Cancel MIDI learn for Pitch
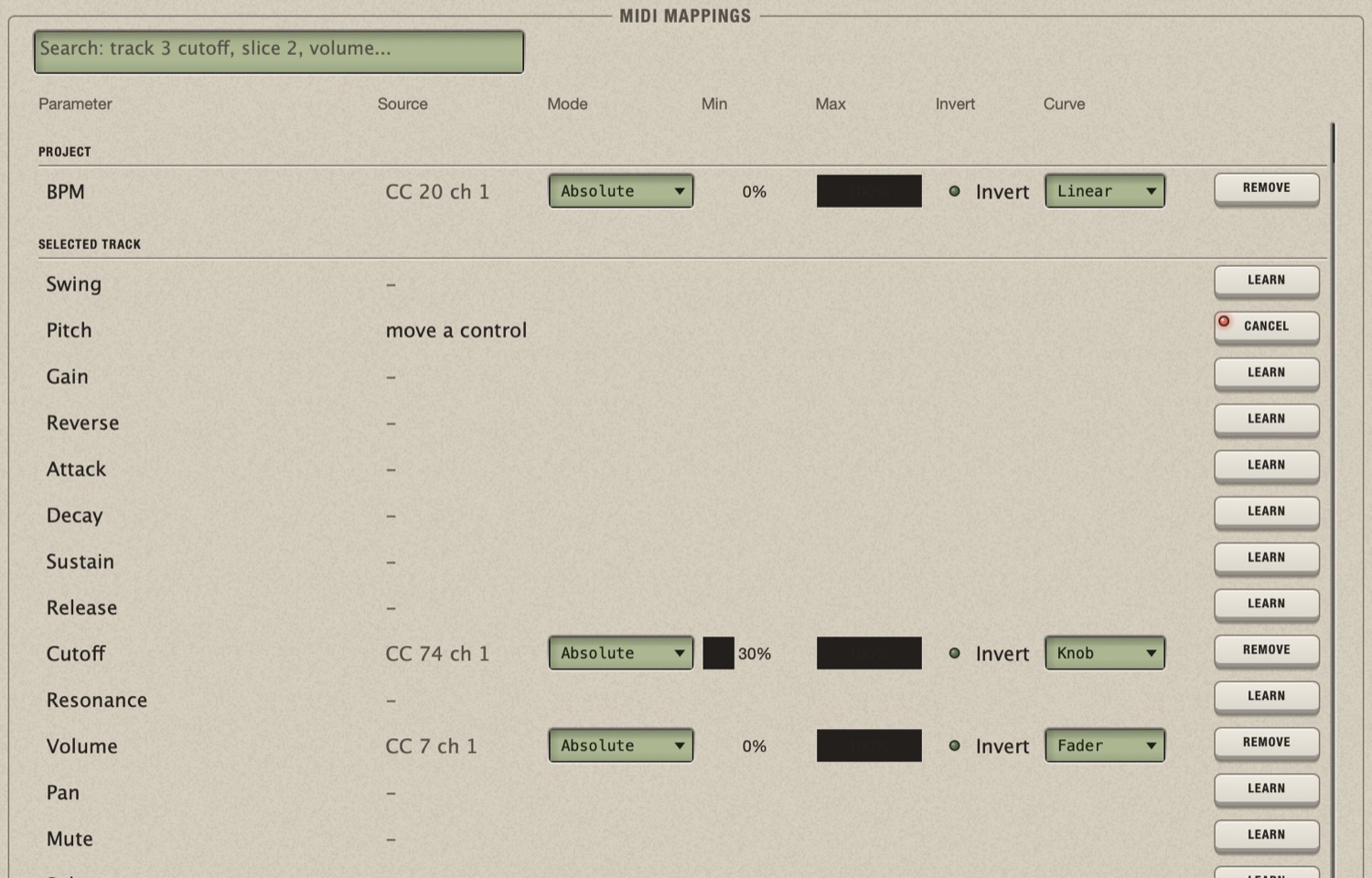This screenshot has height=878, width=1372. [1267, 327]
